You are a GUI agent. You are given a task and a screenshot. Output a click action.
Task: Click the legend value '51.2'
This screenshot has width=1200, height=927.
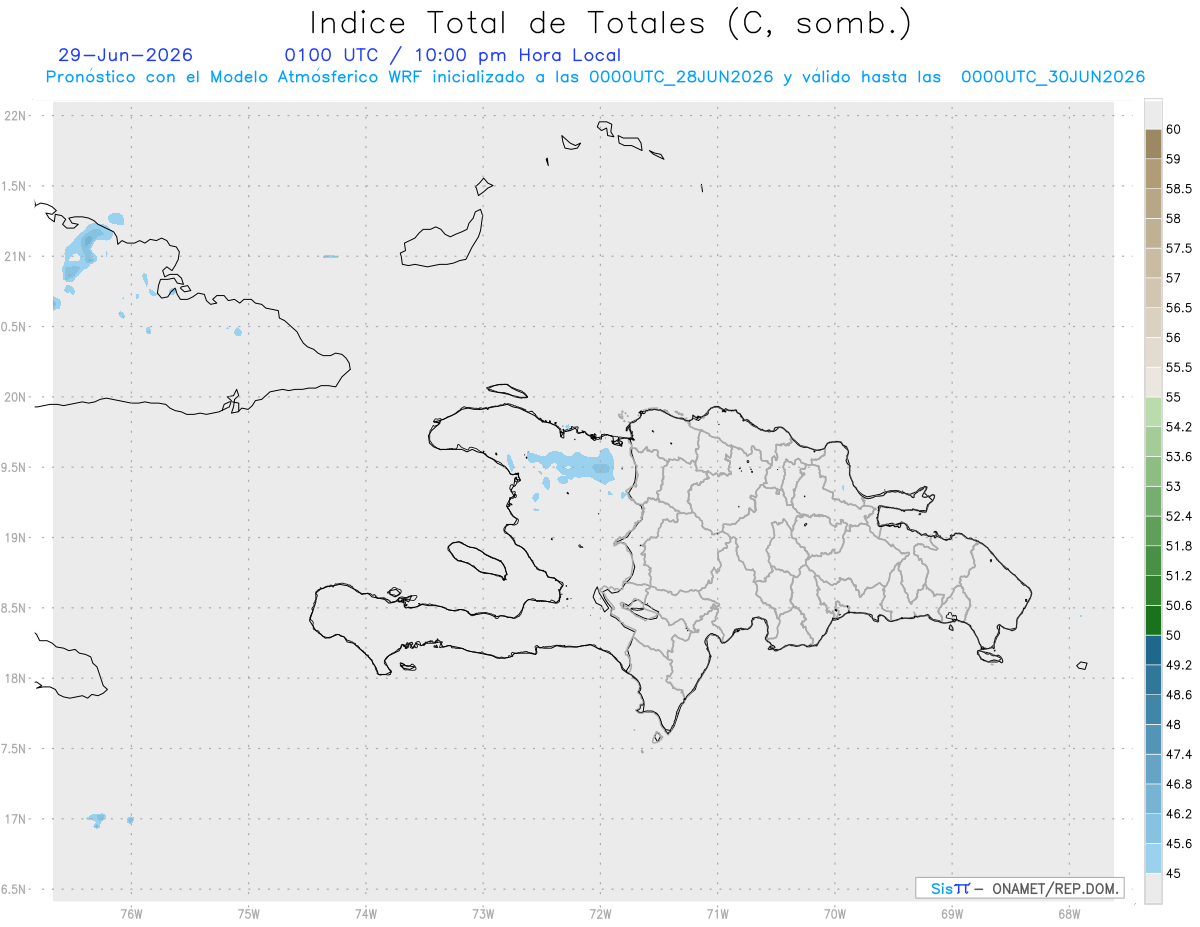[1178, 576]
